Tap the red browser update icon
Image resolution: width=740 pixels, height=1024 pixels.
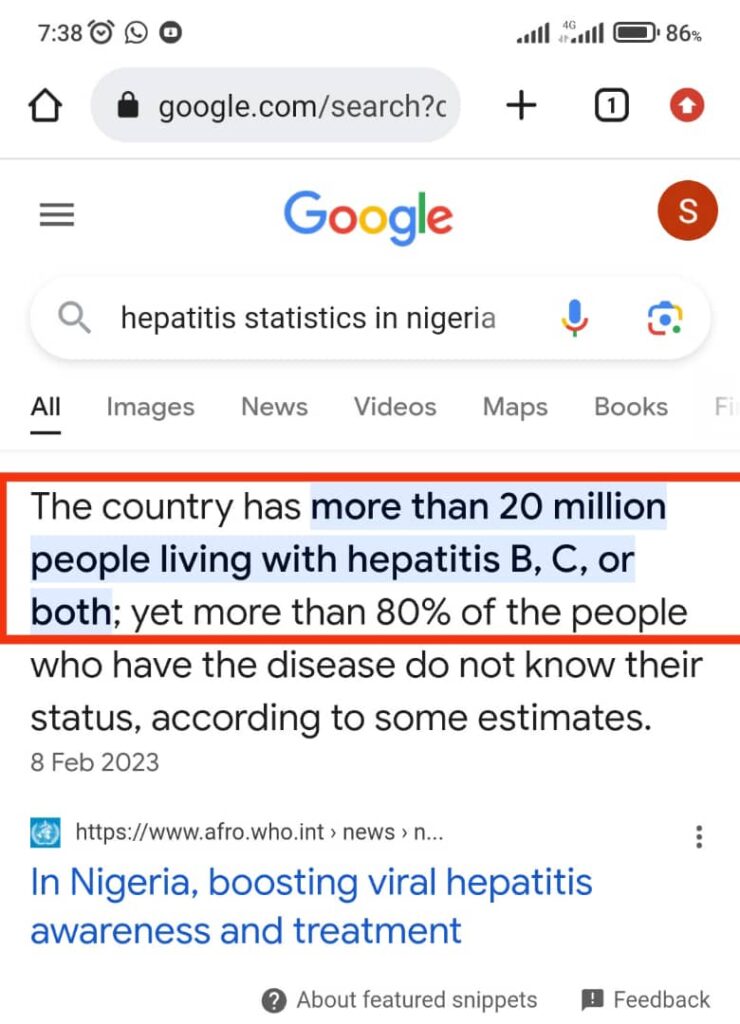tap(687, 106)
